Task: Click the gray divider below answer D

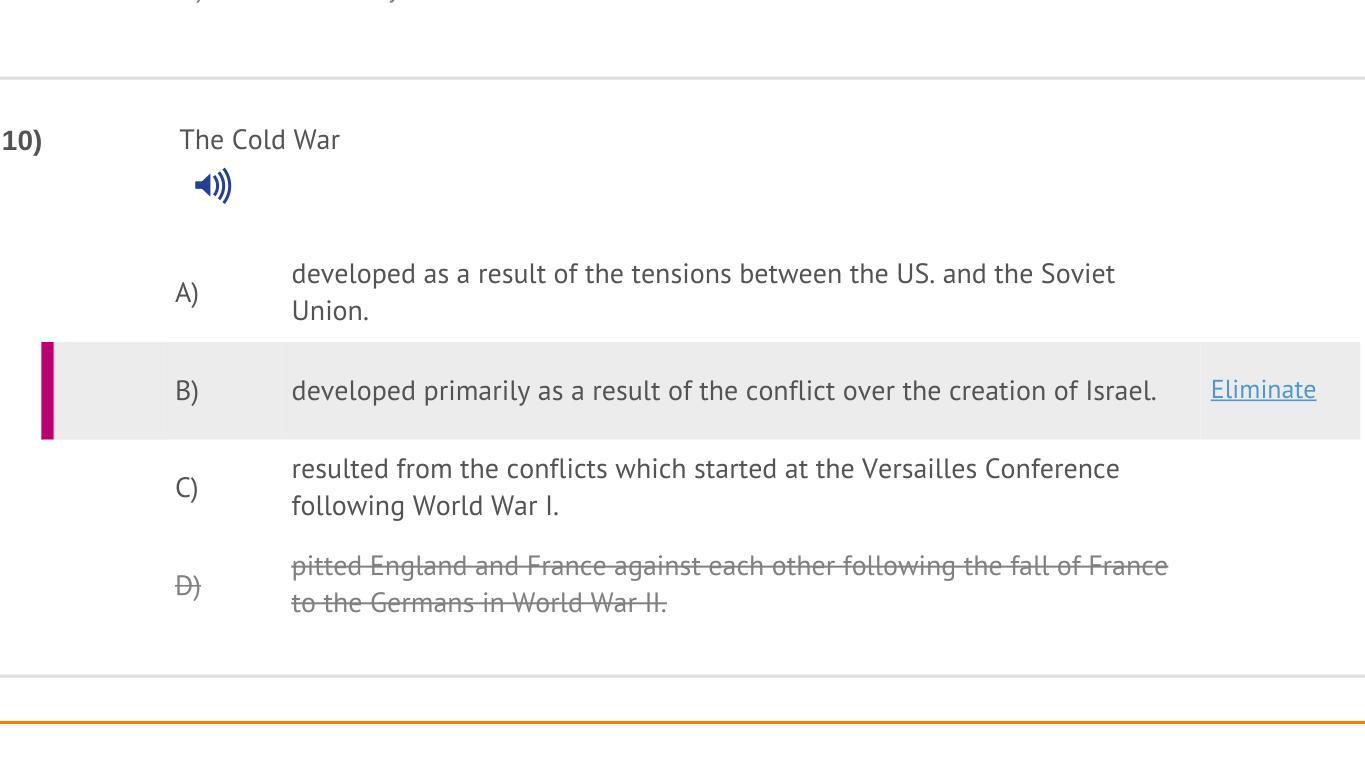Action: pos(682,676)
